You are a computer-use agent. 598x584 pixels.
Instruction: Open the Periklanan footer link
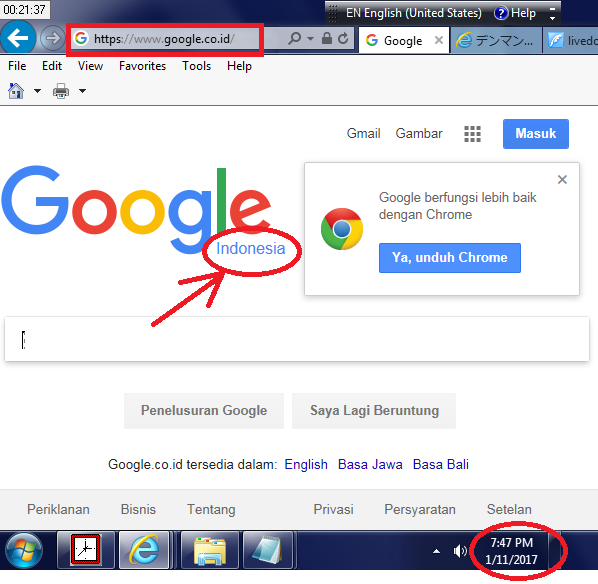click(x=58, y=509)
